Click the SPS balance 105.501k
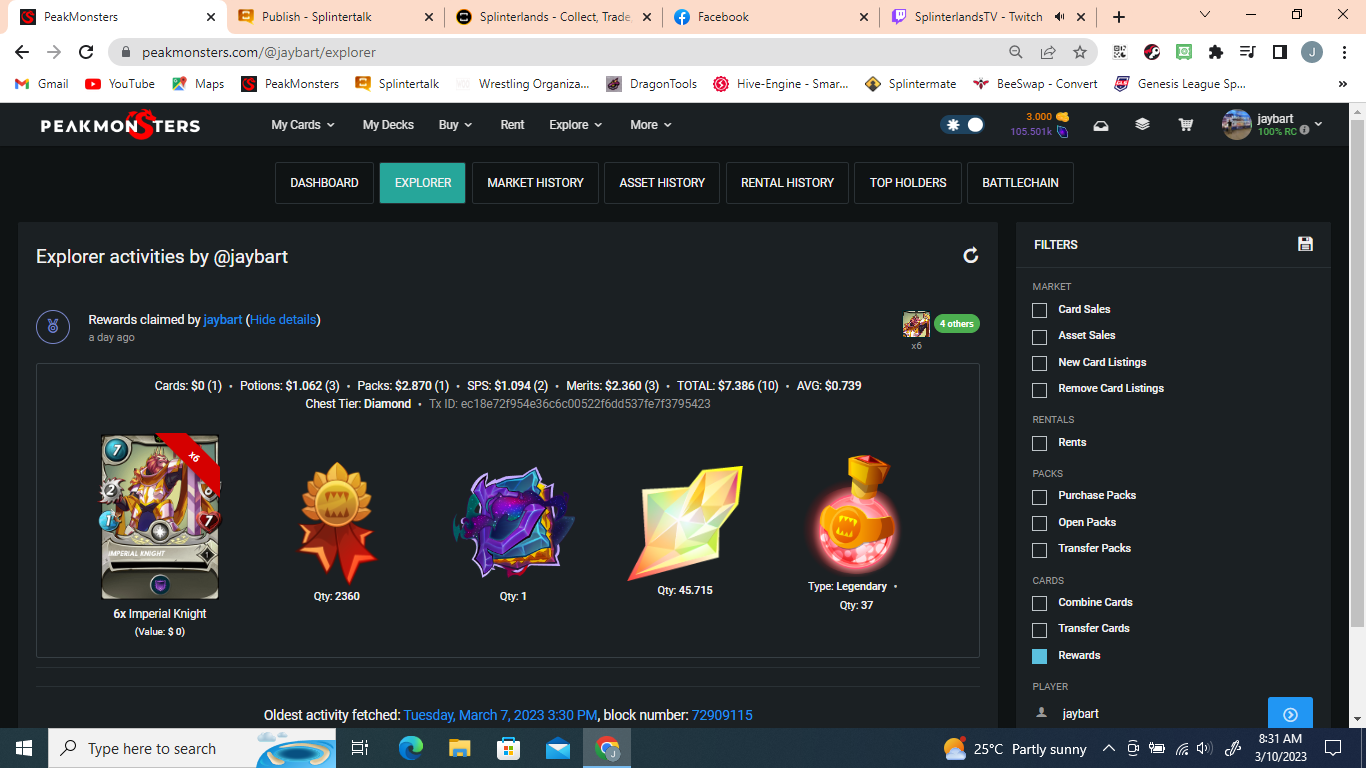 coord(1039,132)
